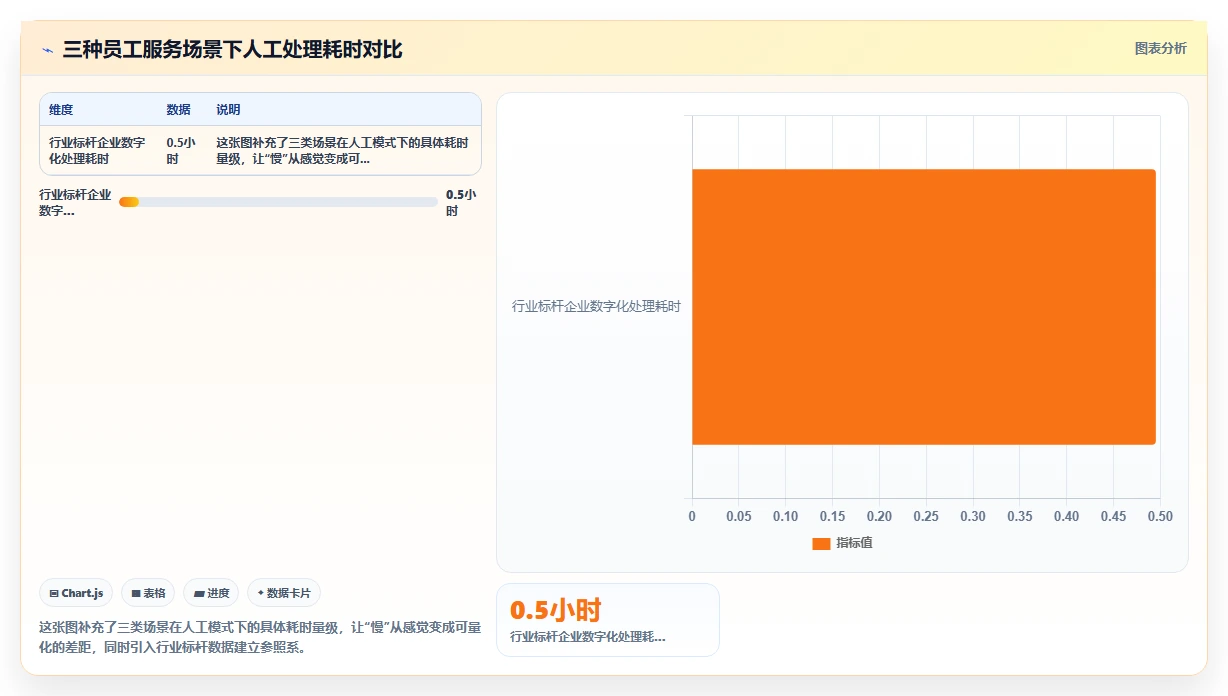Open the 图表分析 label

(x=1160, y=48)
